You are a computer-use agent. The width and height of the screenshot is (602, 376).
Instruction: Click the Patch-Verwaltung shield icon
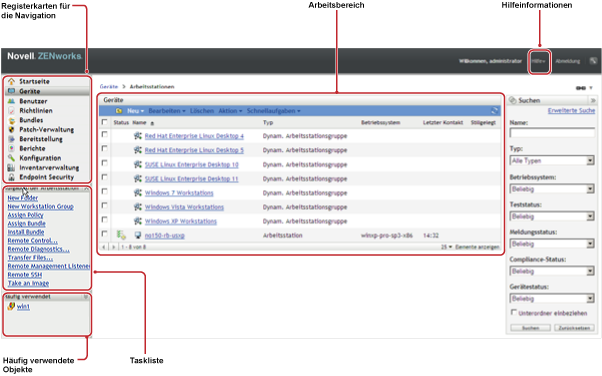(x=12, y=130)
